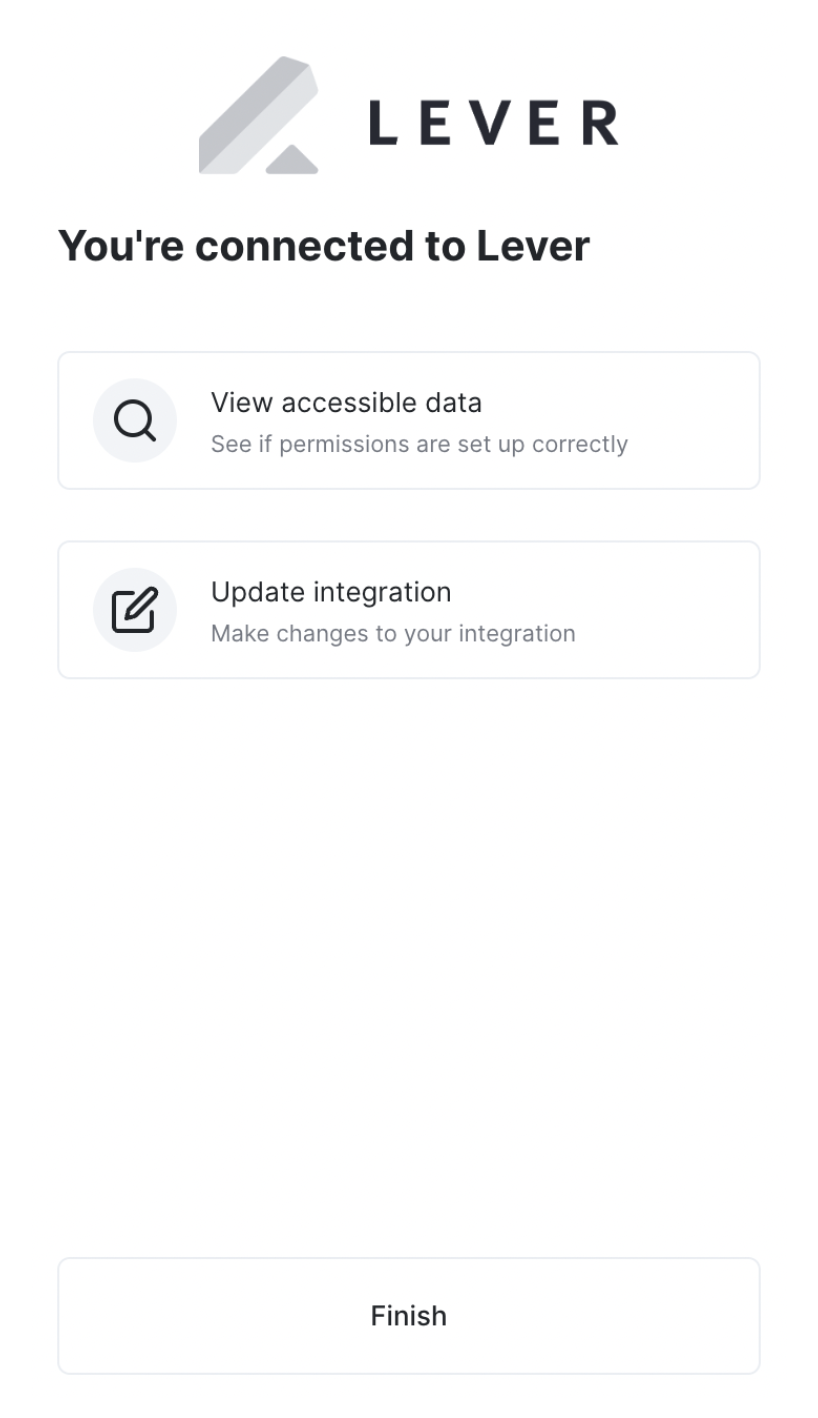Click the LEVER wordmark
Viewport: 818px width, 1418px height.
(x=494, y=120)
